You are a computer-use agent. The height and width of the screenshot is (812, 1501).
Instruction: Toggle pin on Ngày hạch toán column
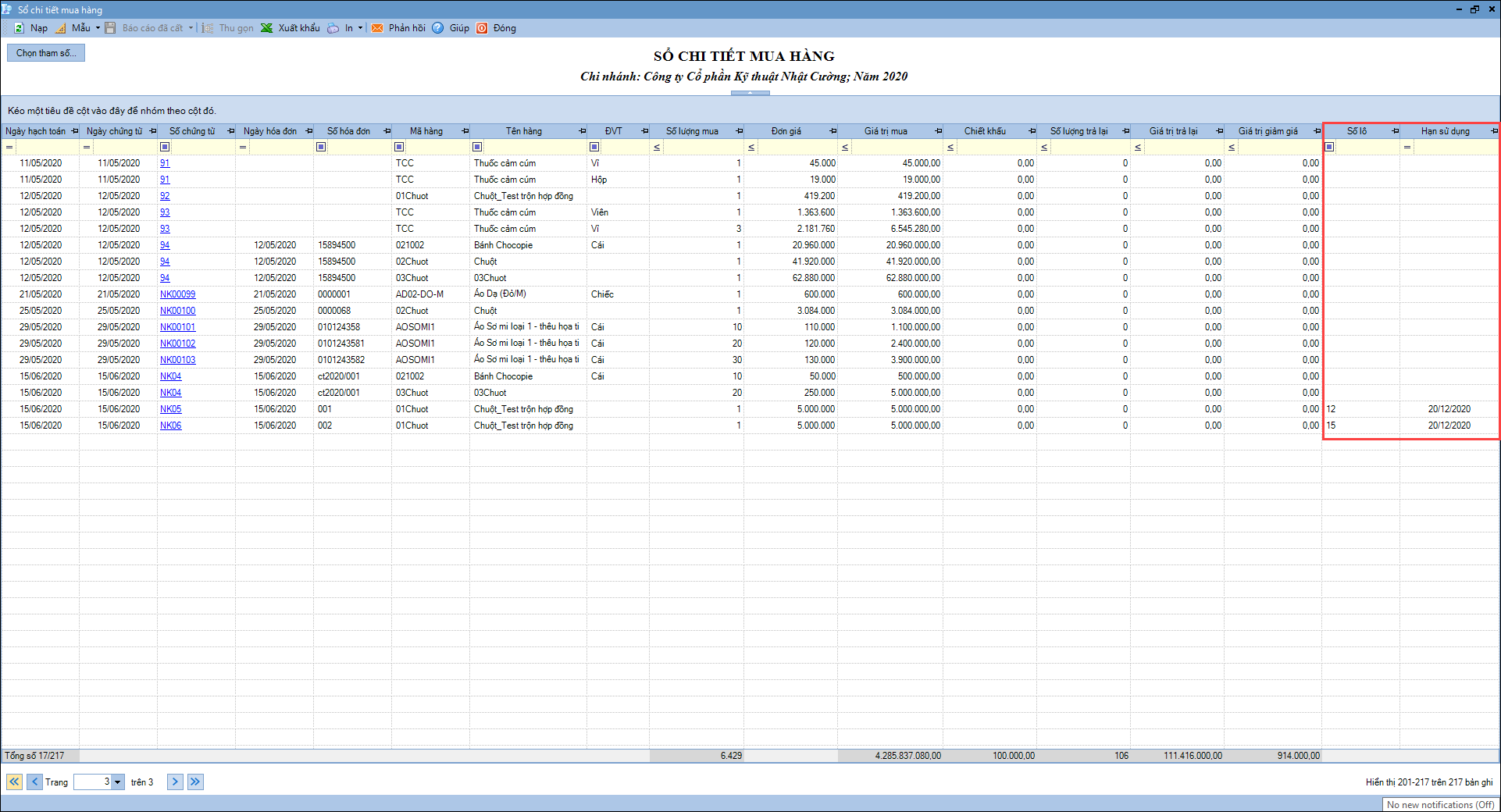coord(75,131)
